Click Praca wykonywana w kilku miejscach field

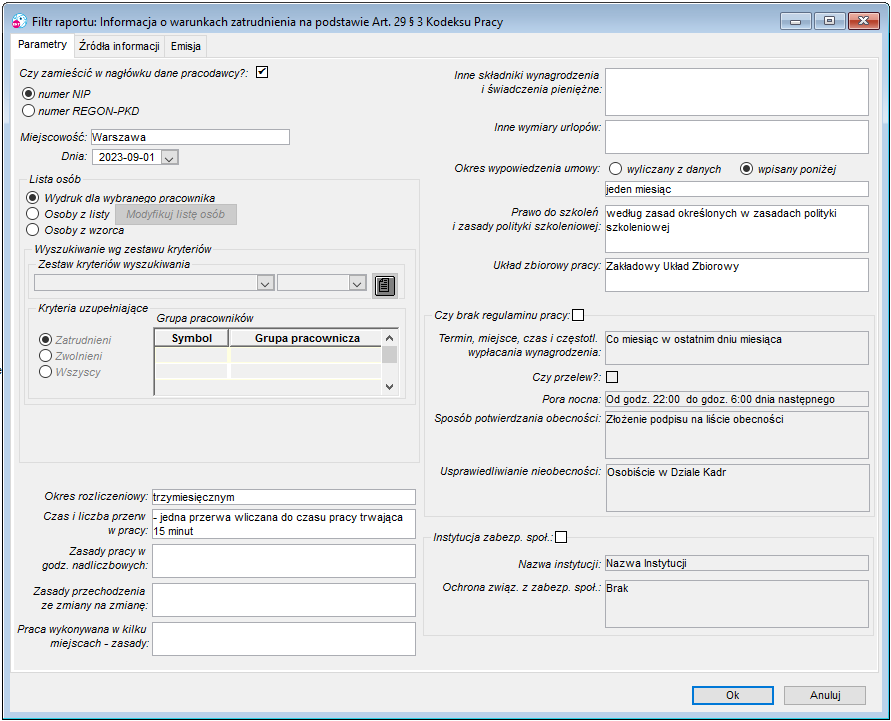coord(284,639)
